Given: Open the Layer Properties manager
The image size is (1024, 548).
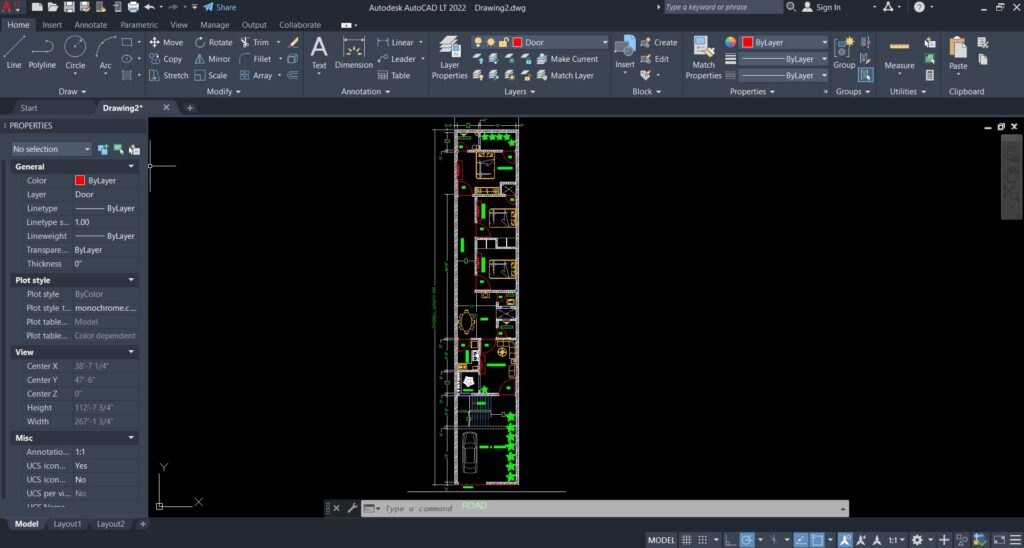Looking at the screenshot, I should click(449, 57).
